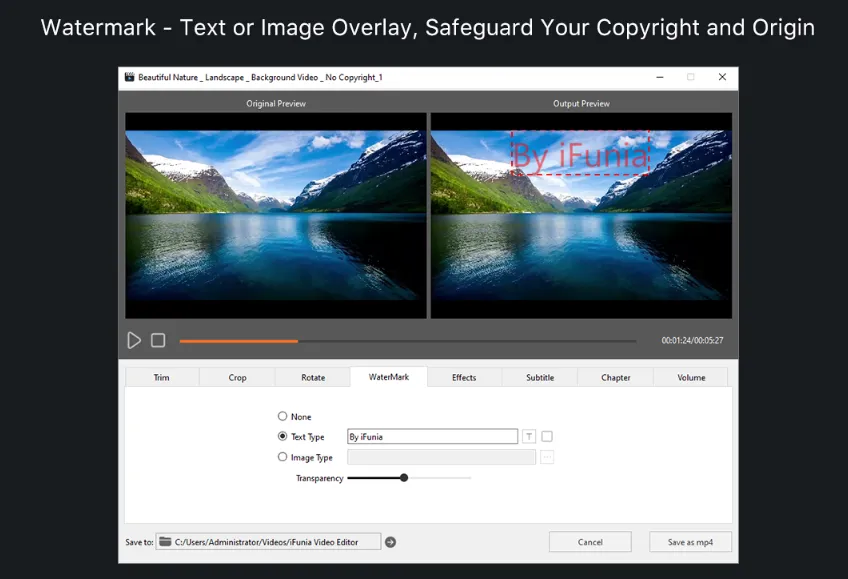
Task: Open the Chapter tab
Action: coord(615,377)
